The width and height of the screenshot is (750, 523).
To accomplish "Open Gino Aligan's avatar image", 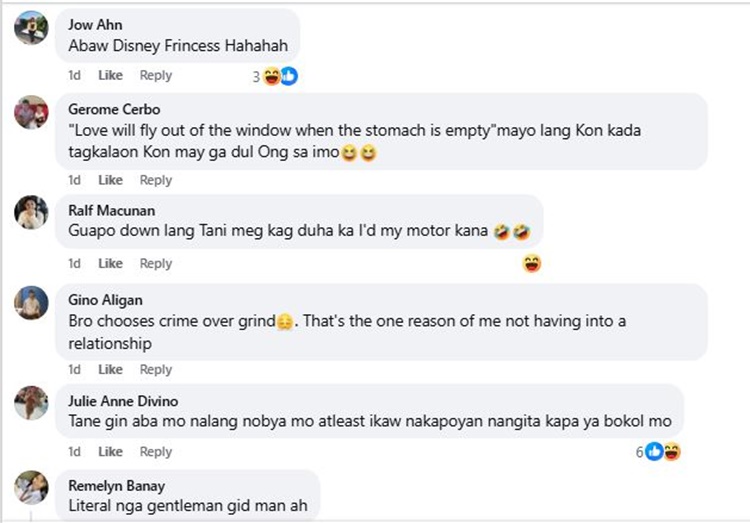I will click(x=31, y=302).
